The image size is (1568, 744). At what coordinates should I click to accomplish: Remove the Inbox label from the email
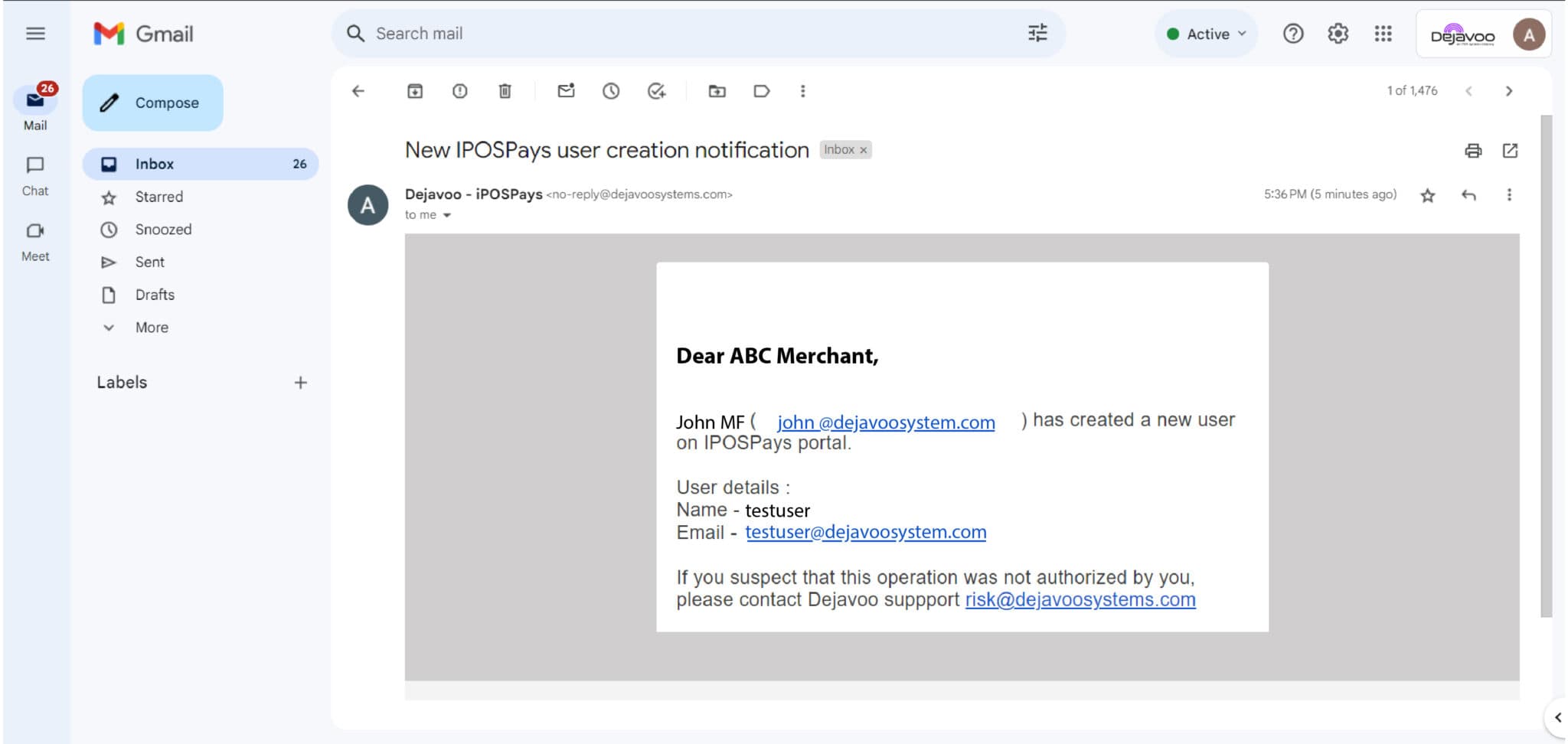tap(863, 150)
